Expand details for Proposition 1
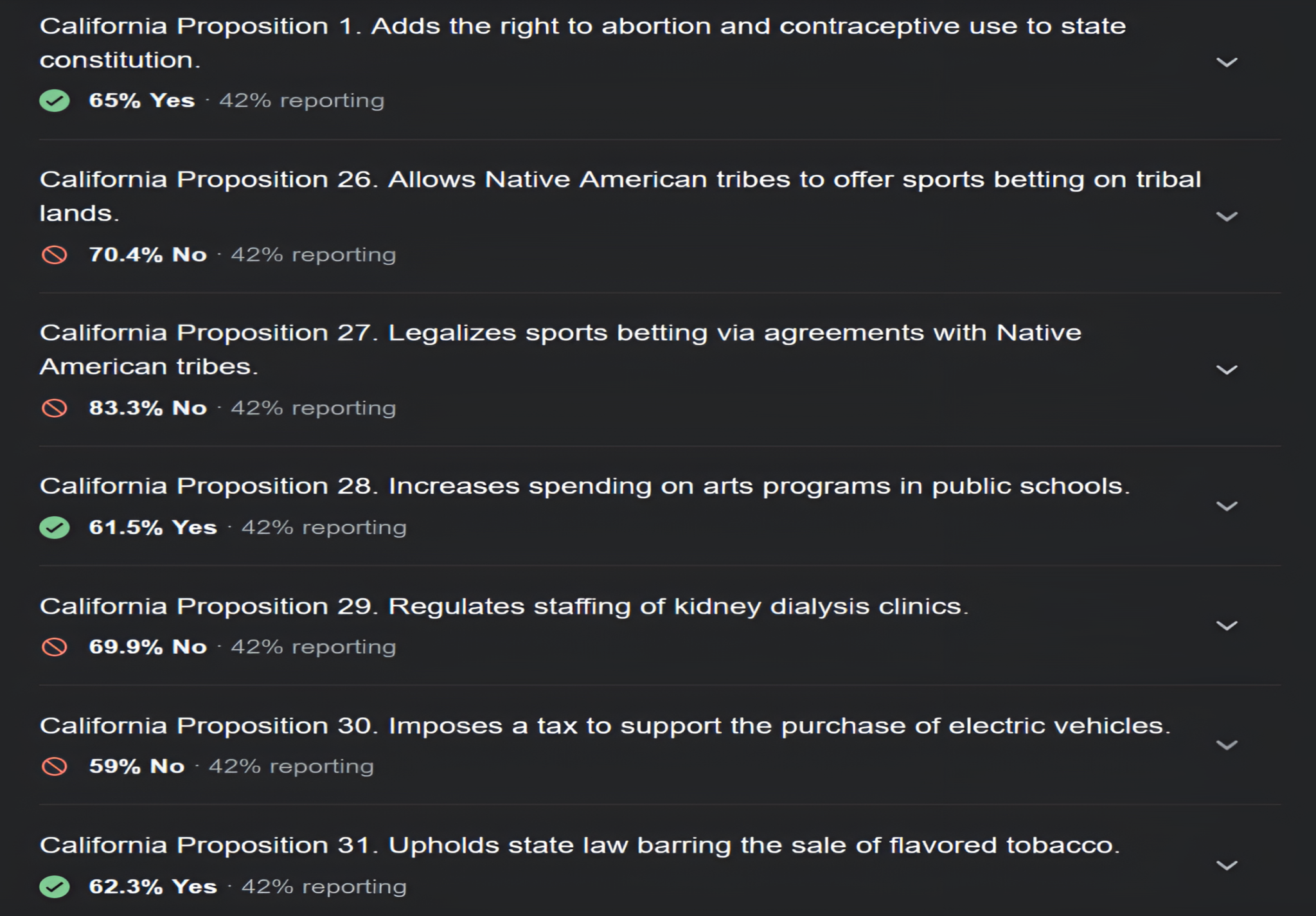Viewport: 1316px width, 916px height. tap(1228, 62)
